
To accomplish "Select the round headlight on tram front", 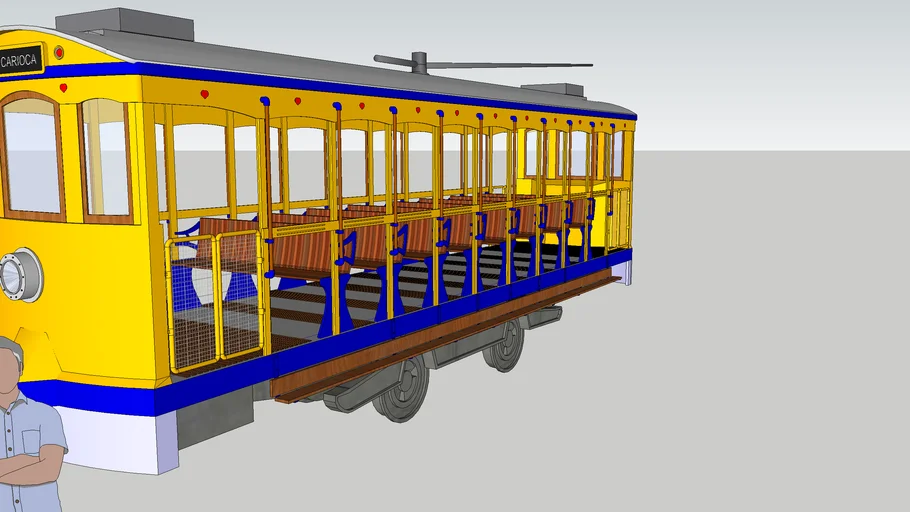I will tap(20, 274).
